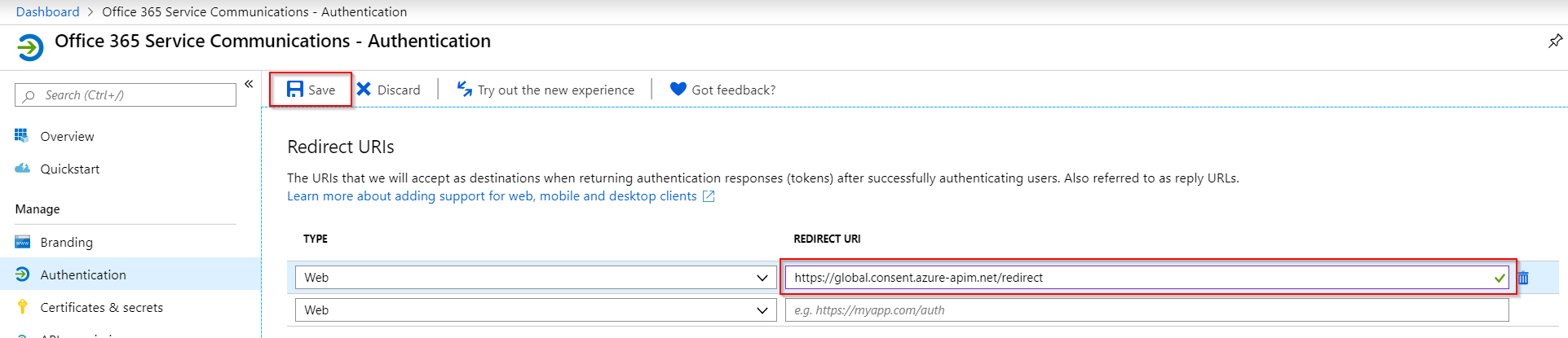This screenshot has width=1568, height=338.
Task: Go to Dashboard breadcrumb
Action: [48, 12]
